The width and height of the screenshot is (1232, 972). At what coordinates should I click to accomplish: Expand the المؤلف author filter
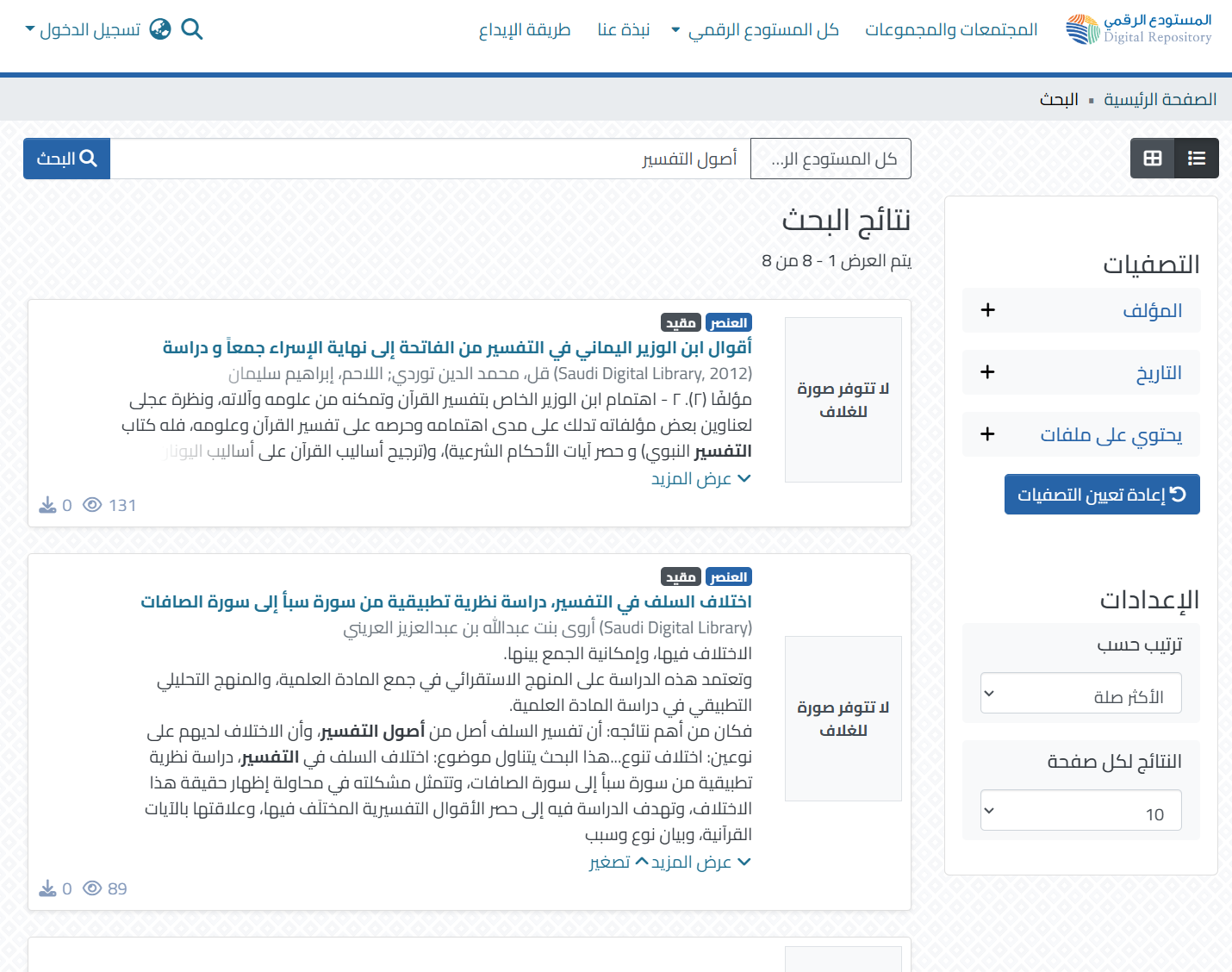[1081, 310]
